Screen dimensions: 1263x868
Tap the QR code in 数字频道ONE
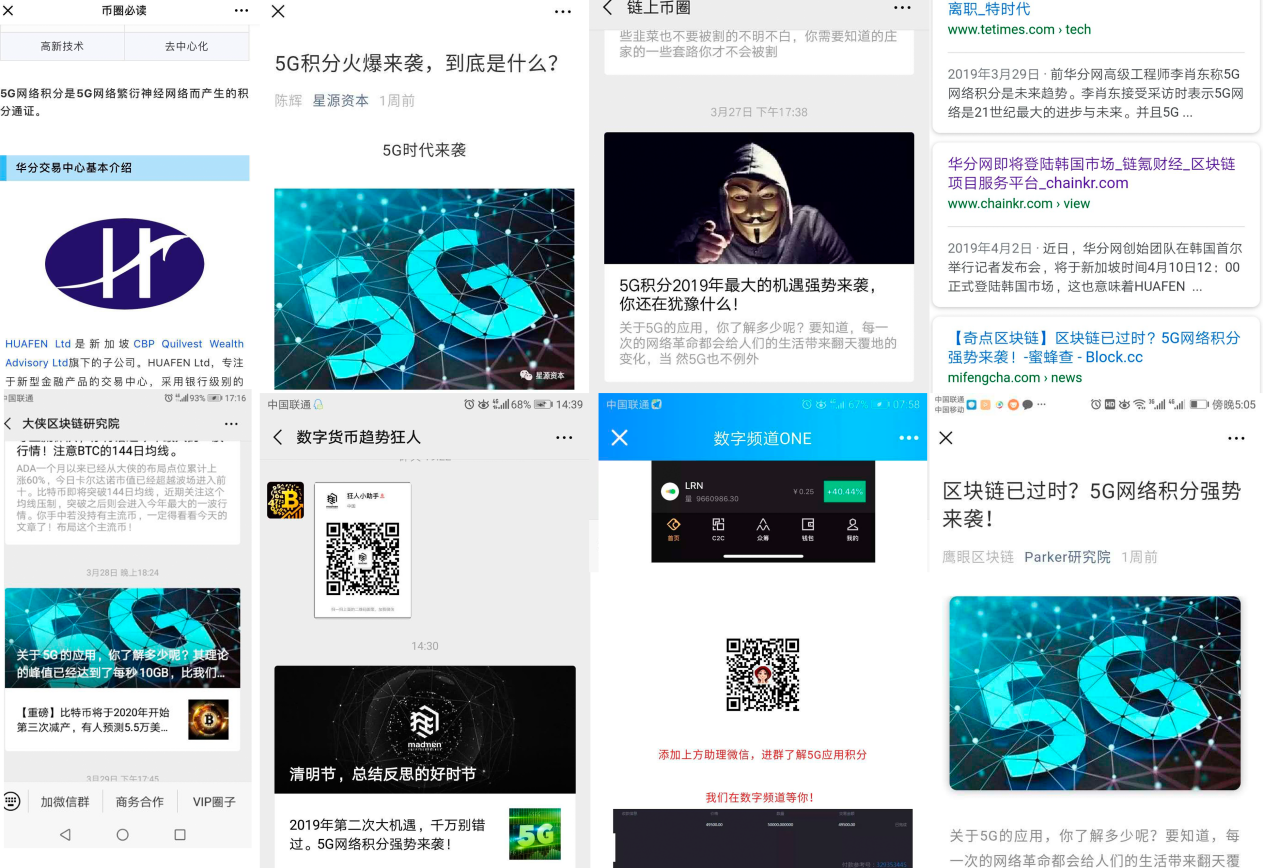tap(763, 674)
